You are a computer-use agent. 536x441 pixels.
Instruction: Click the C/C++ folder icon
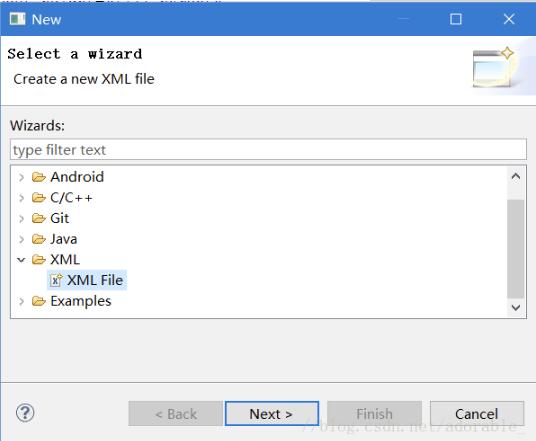point(39,198)
